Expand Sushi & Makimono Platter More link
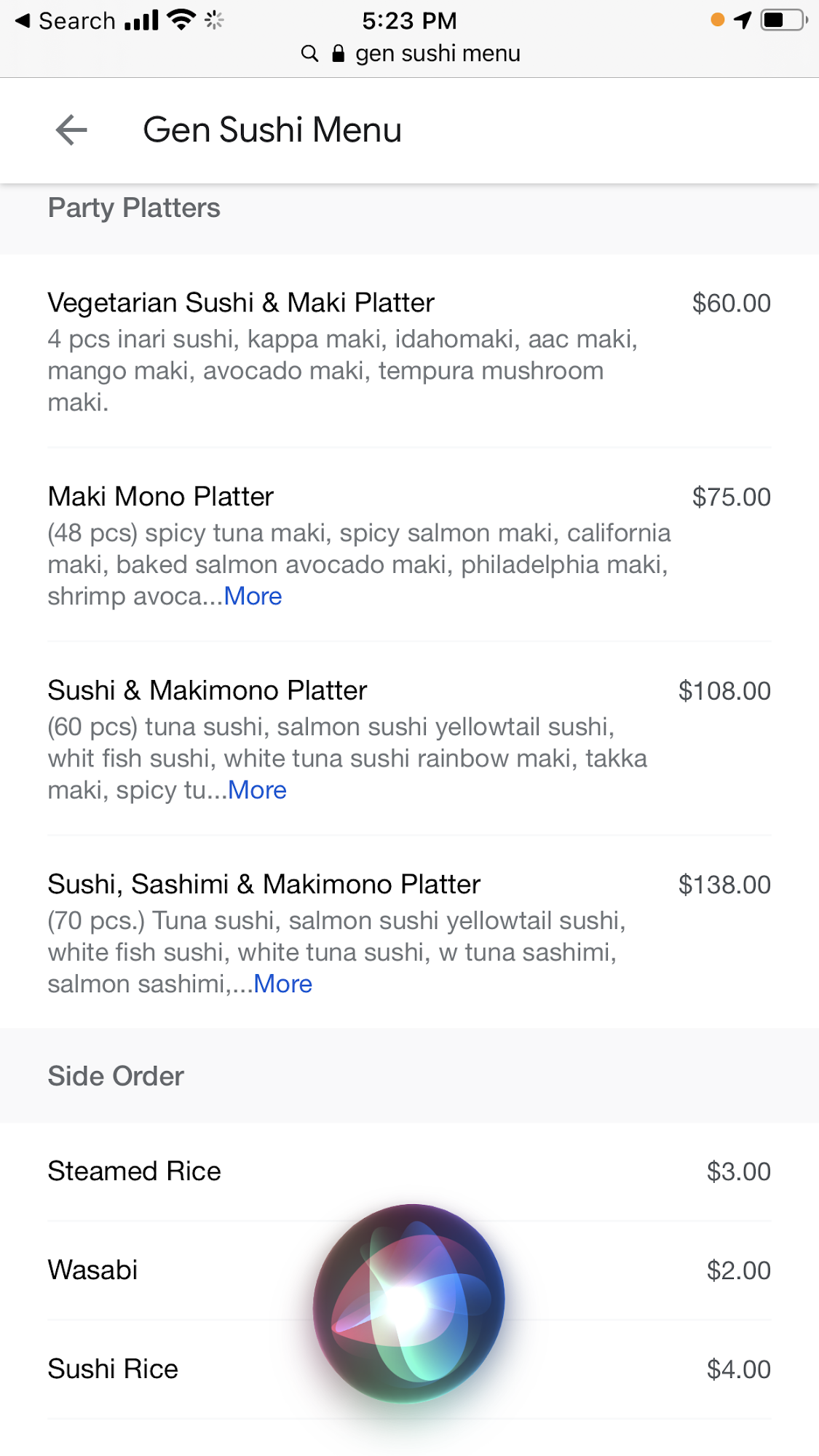Image resolution: width=819 pixels, height=1456 pixels. [x=257, y=790]
